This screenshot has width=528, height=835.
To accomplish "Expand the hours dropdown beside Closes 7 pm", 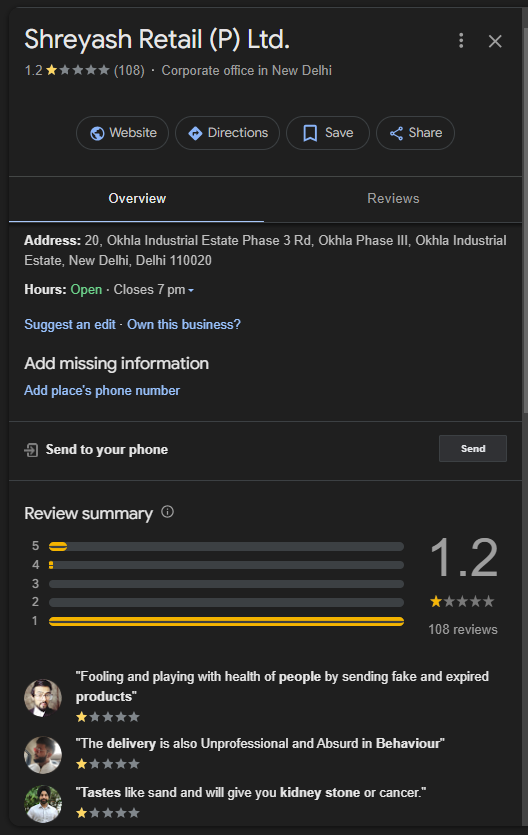I will coord(191,290).
